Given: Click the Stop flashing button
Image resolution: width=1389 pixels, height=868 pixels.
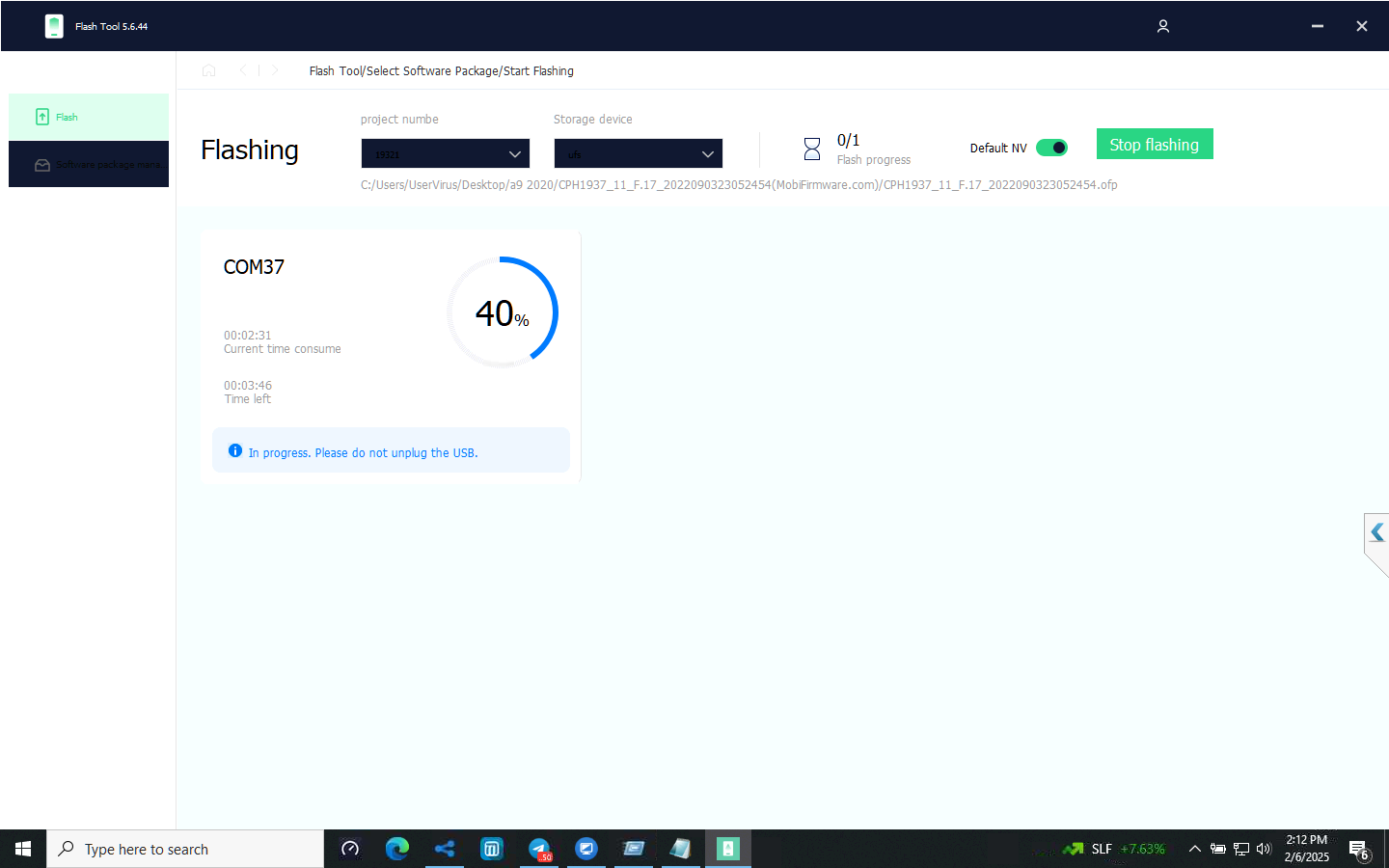Looking at the screenshot, I should pyautogui.click(x=1154, y=145).
